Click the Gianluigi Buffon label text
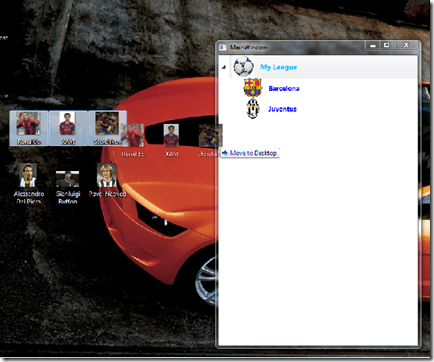This screenshot has width=434, height=362. (68, 197)
